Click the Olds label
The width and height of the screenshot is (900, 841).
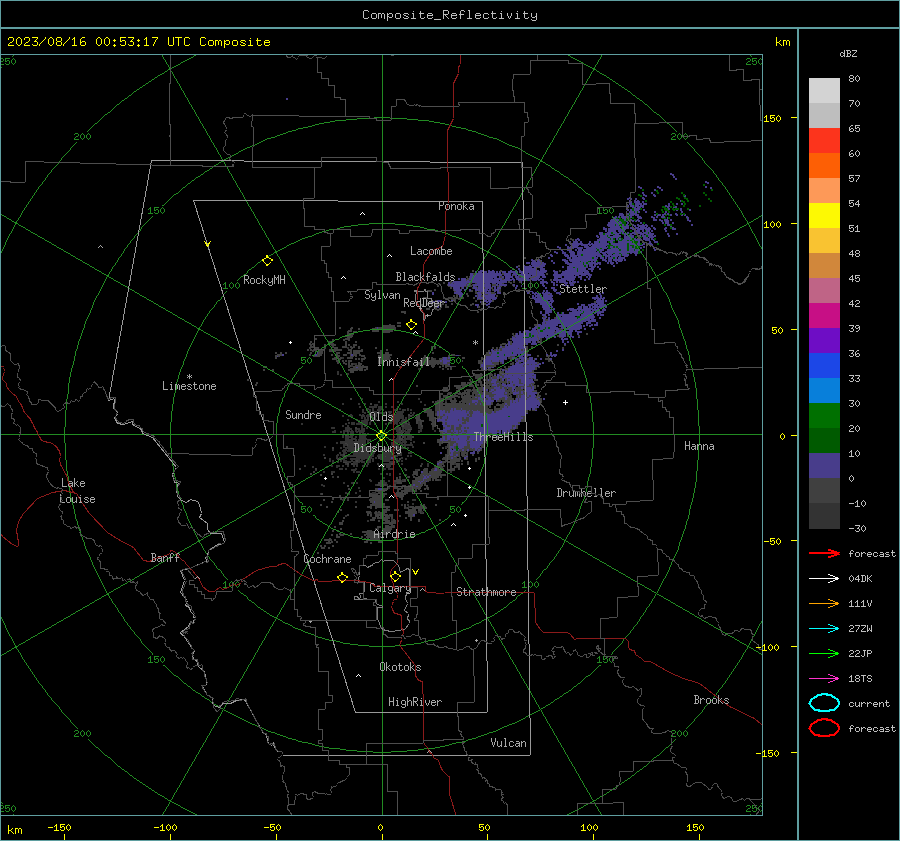[x=381, y=417]
